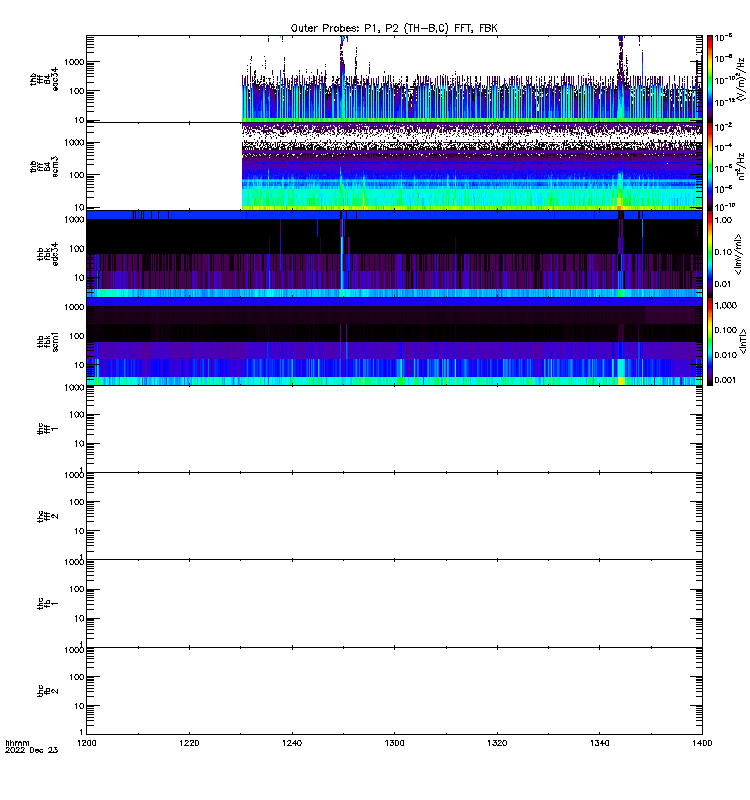The image size is (750, 800).
Task: Click the nT²/Hz color bar for scm3 FFT
Action: [710, 166]
